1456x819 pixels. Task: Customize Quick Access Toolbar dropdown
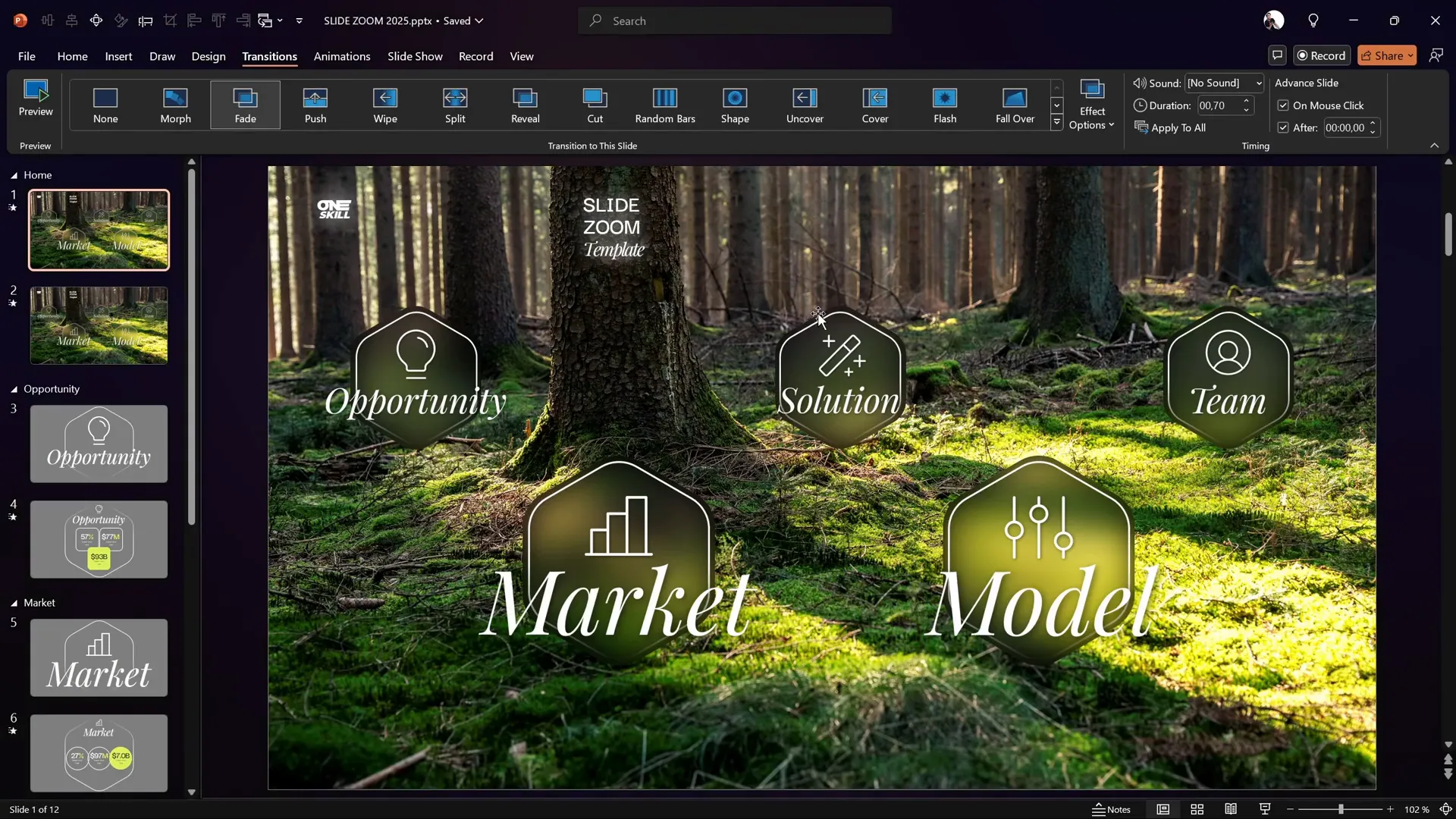click(300, 20)
